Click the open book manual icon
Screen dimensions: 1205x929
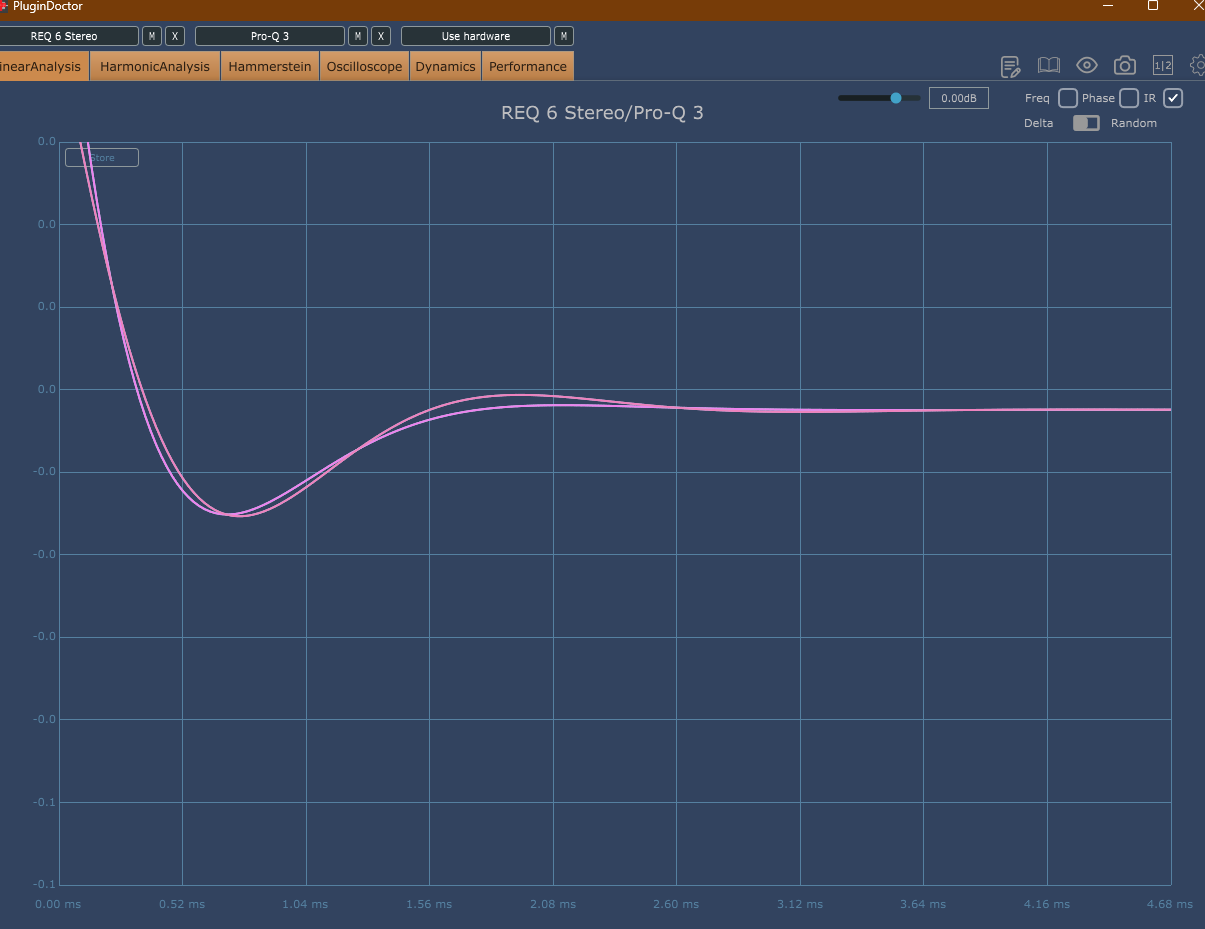[x=1048, y=66]
